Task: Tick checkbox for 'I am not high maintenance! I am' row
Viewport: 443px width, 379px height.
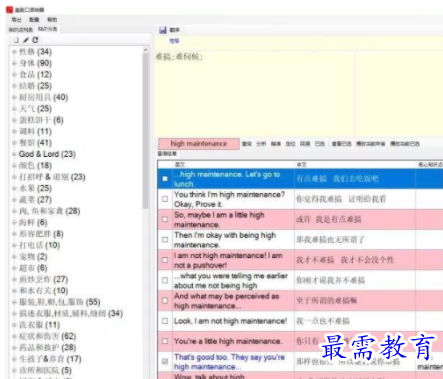Action: click(165, 260)
